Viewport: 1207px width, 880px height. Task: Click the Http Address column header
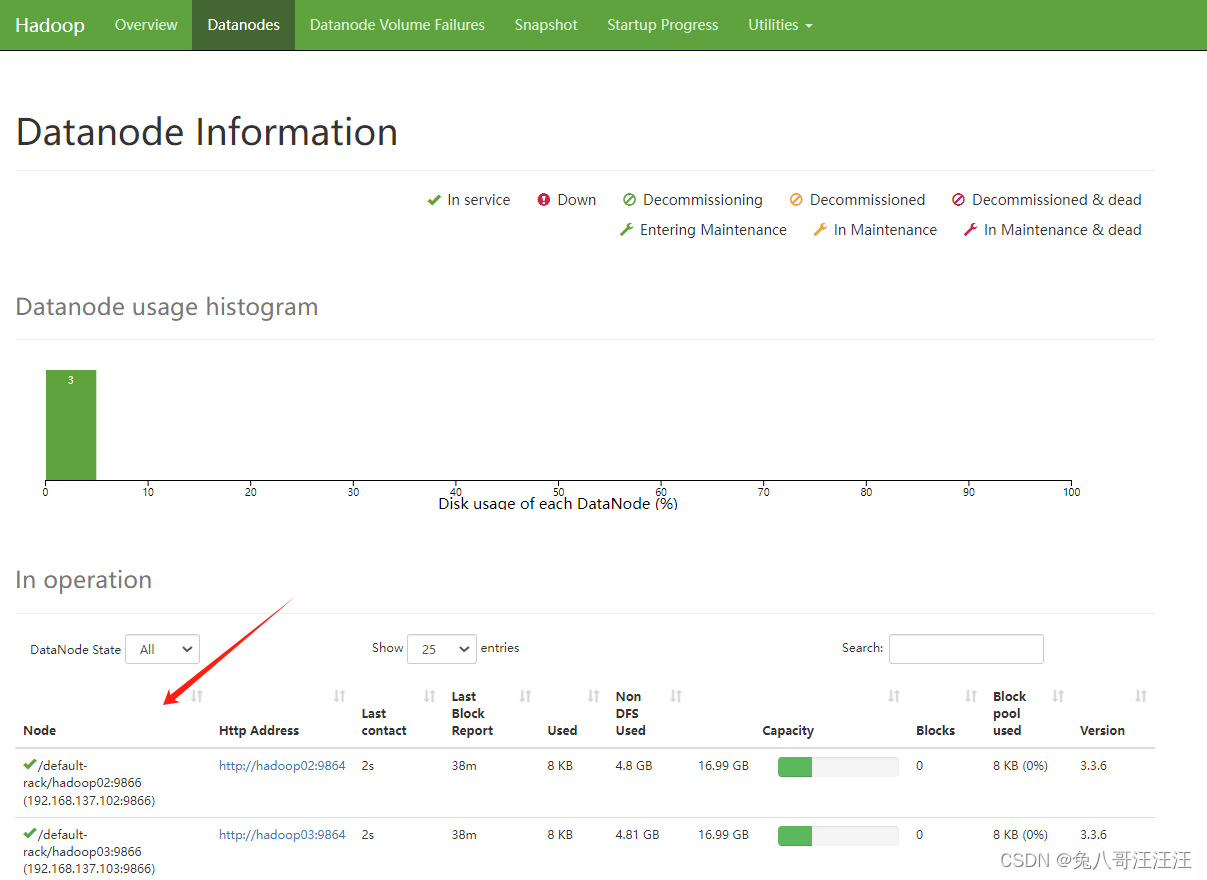pos(259,731)
